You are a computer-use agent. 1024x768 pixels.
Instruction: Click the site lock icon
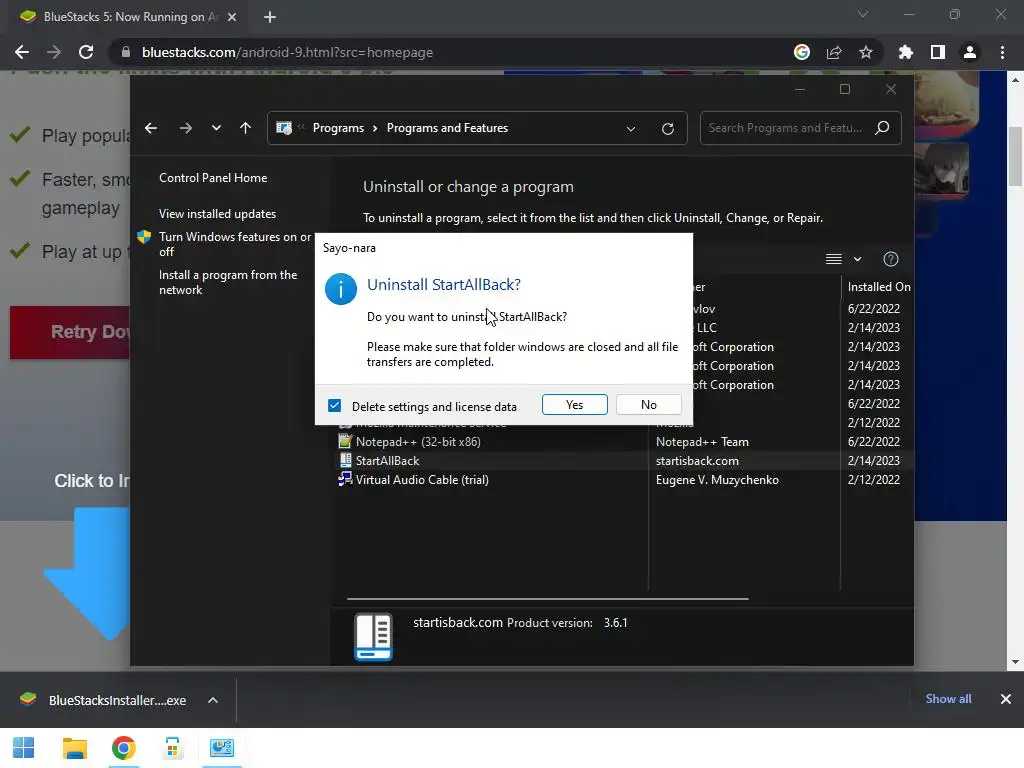pyautogui.click(x=125, y=52)
